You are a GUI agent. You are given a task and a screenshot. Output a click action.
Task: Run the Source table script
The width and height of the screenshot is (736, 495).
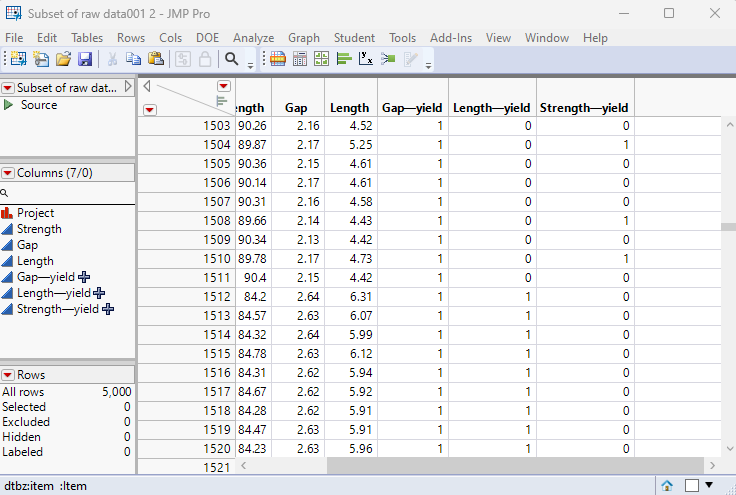(9, 105)
